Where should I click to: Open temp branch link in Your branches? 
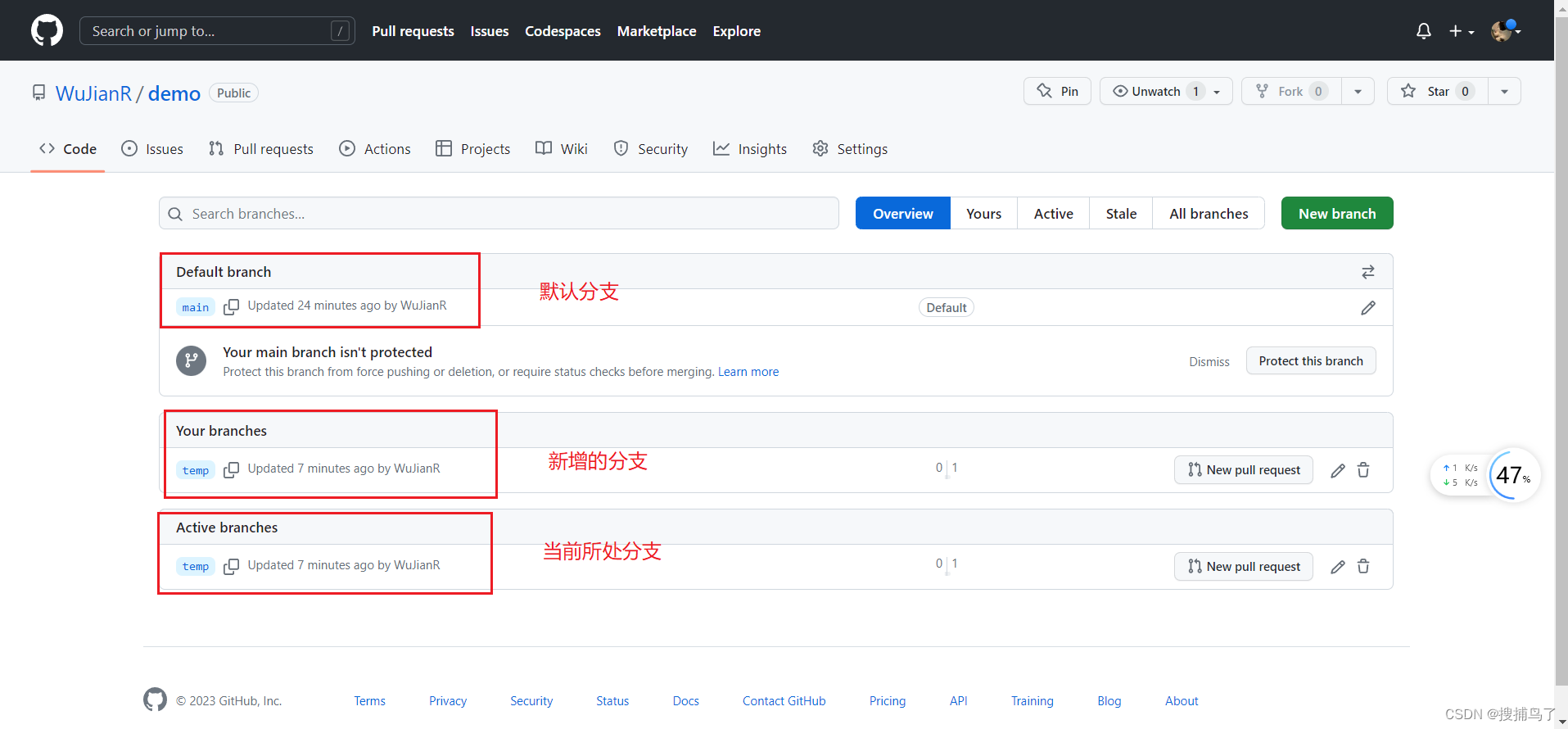click(196, 470)
